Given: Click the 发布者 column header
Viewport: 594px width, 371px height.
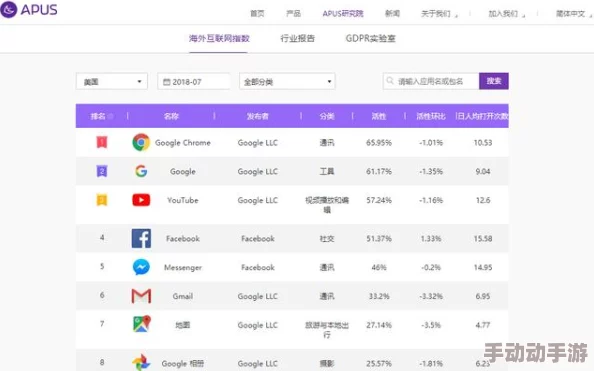Looking at the screenshot, I should pyautogui.click(x=258, y=116).
